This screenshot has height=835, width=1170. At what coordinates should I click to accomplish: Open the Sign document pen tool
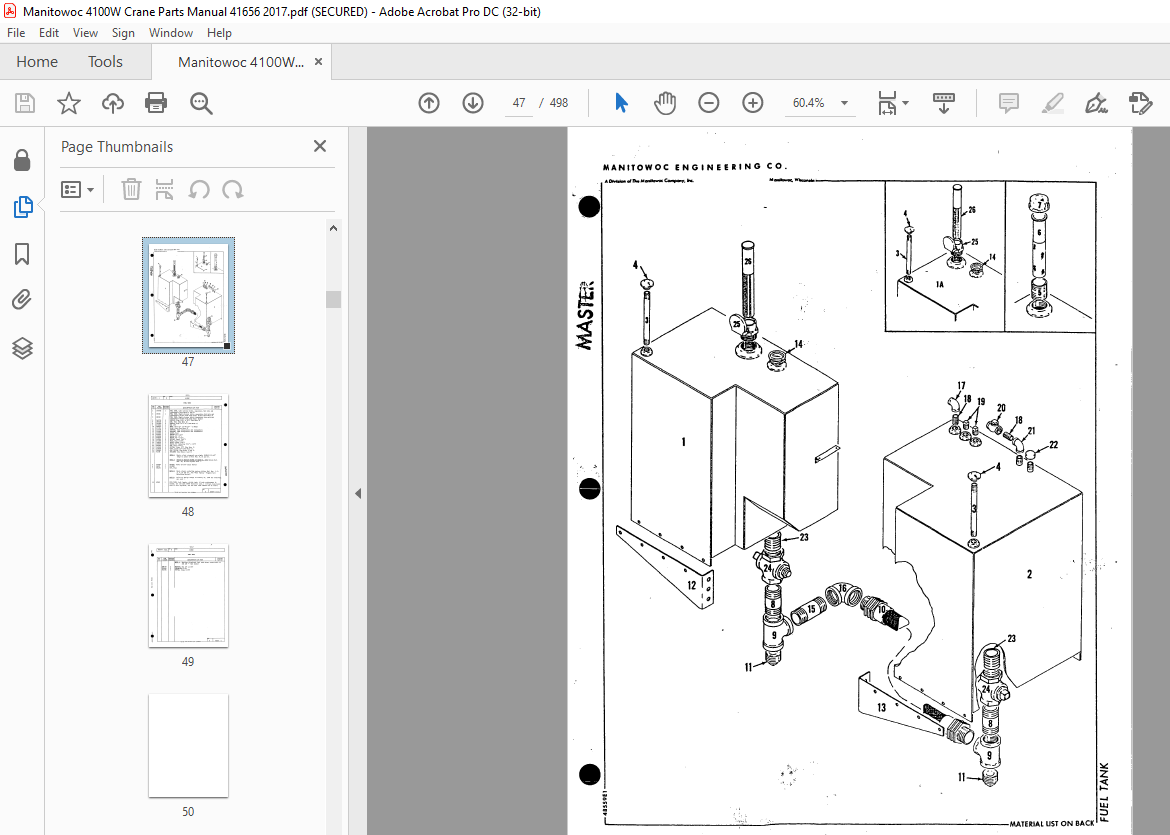(x=1096, y=103)
